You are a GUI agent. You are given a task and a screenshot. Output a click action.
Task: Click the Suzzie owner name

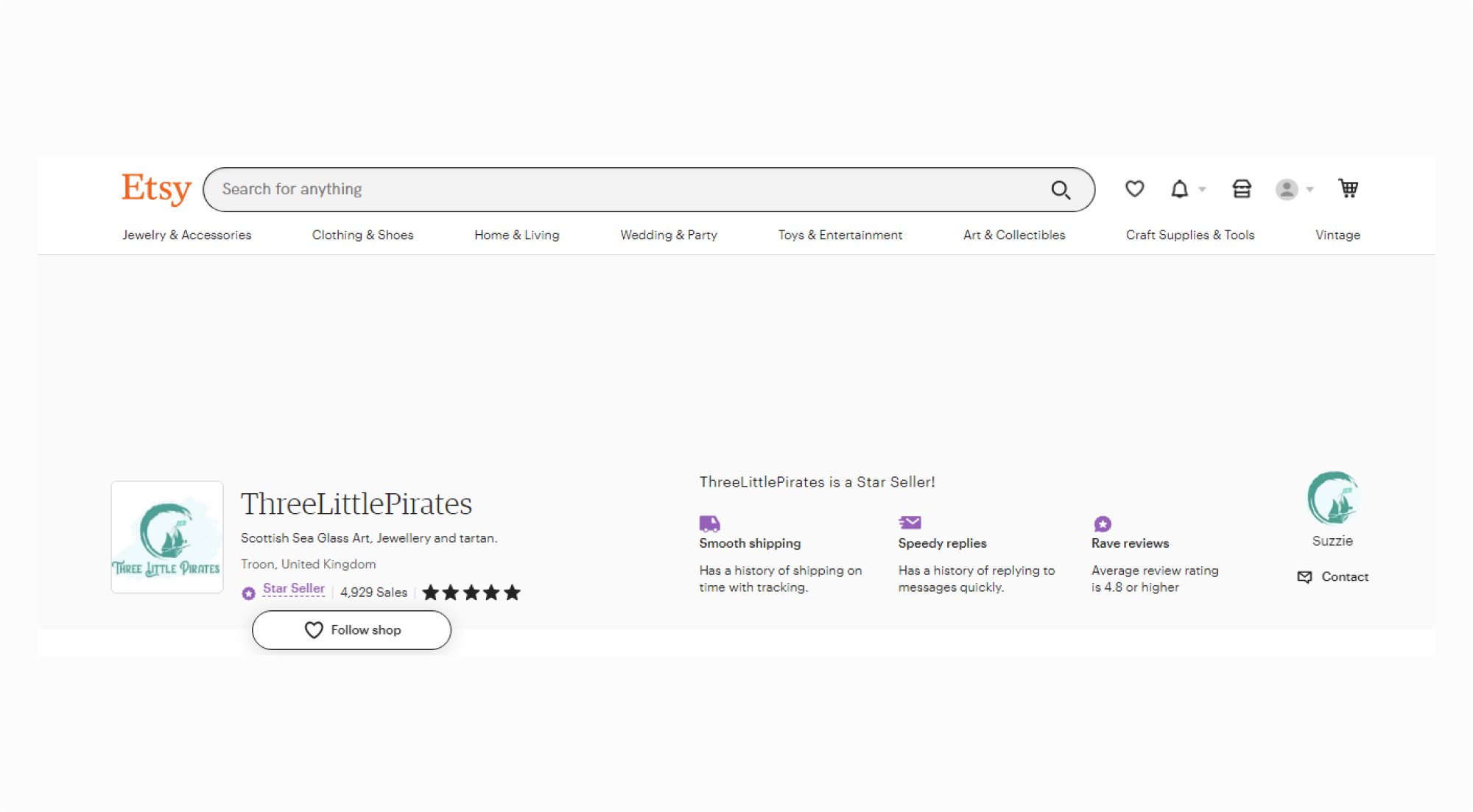(1332, 541)
